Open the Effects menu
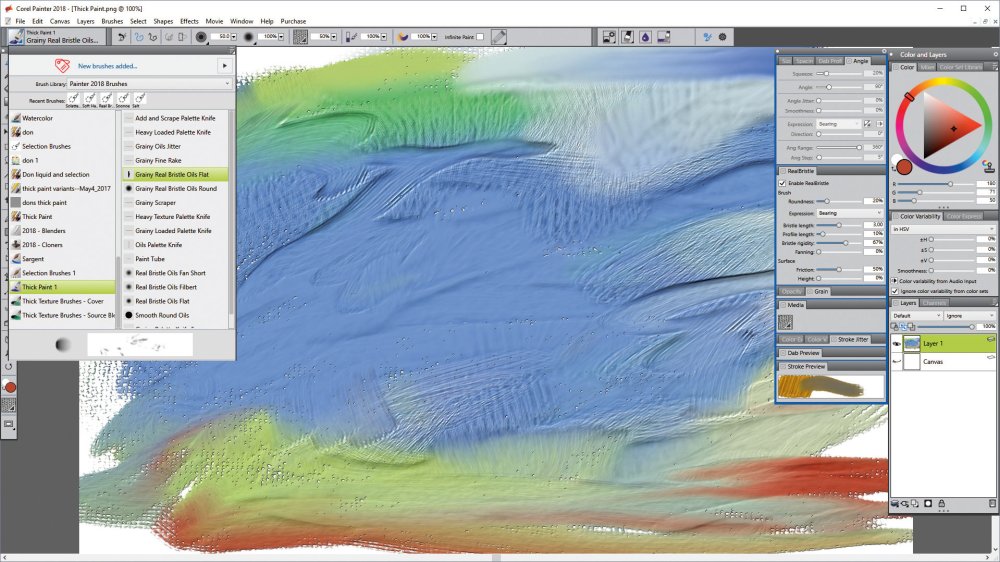The width and height of the screenshot is (1000, 562). (x=189, y=21)
